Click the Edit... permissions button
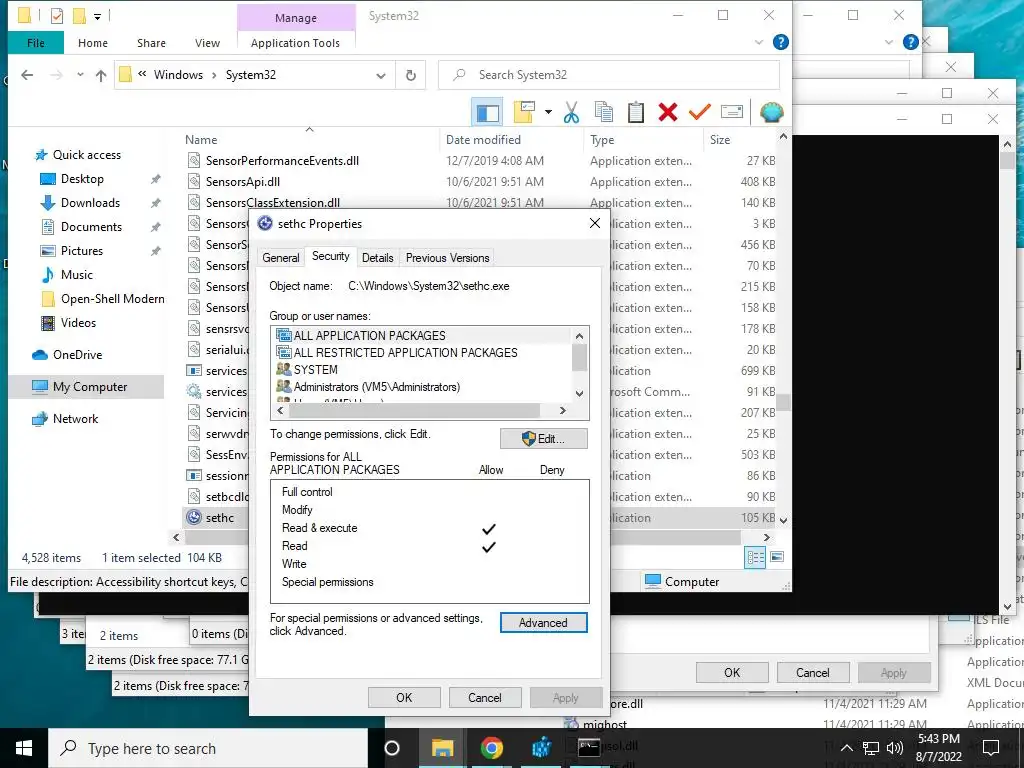This screenshot has width=1024, height=768. click(543, 439)
